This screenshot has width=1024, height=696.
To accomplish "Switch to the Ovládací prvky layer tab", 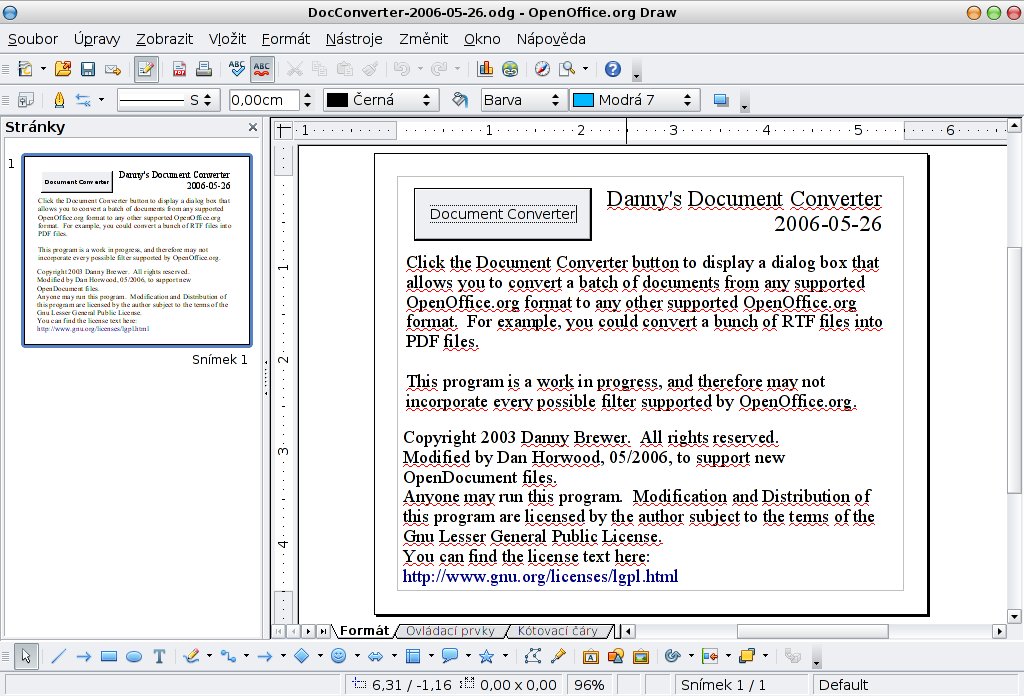I will pos(450,631).
